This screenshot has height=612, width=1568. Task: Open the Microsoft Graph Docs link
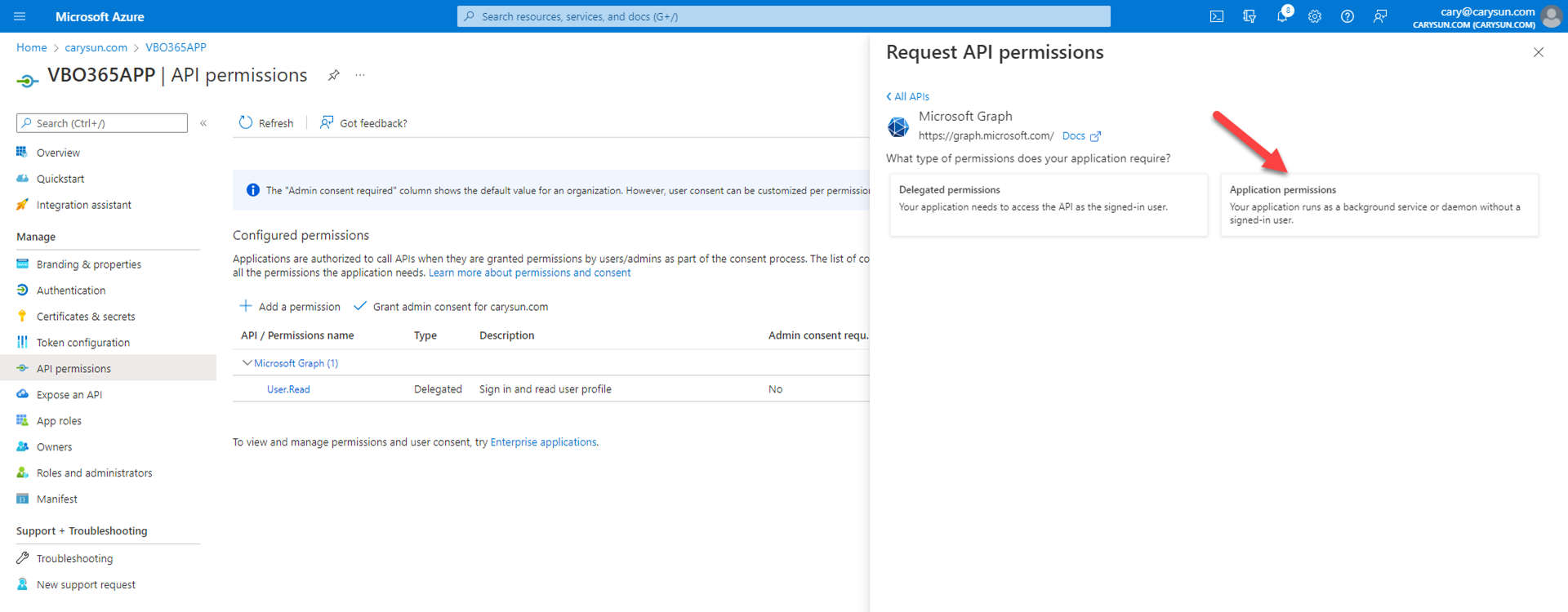click(1081, 136)
